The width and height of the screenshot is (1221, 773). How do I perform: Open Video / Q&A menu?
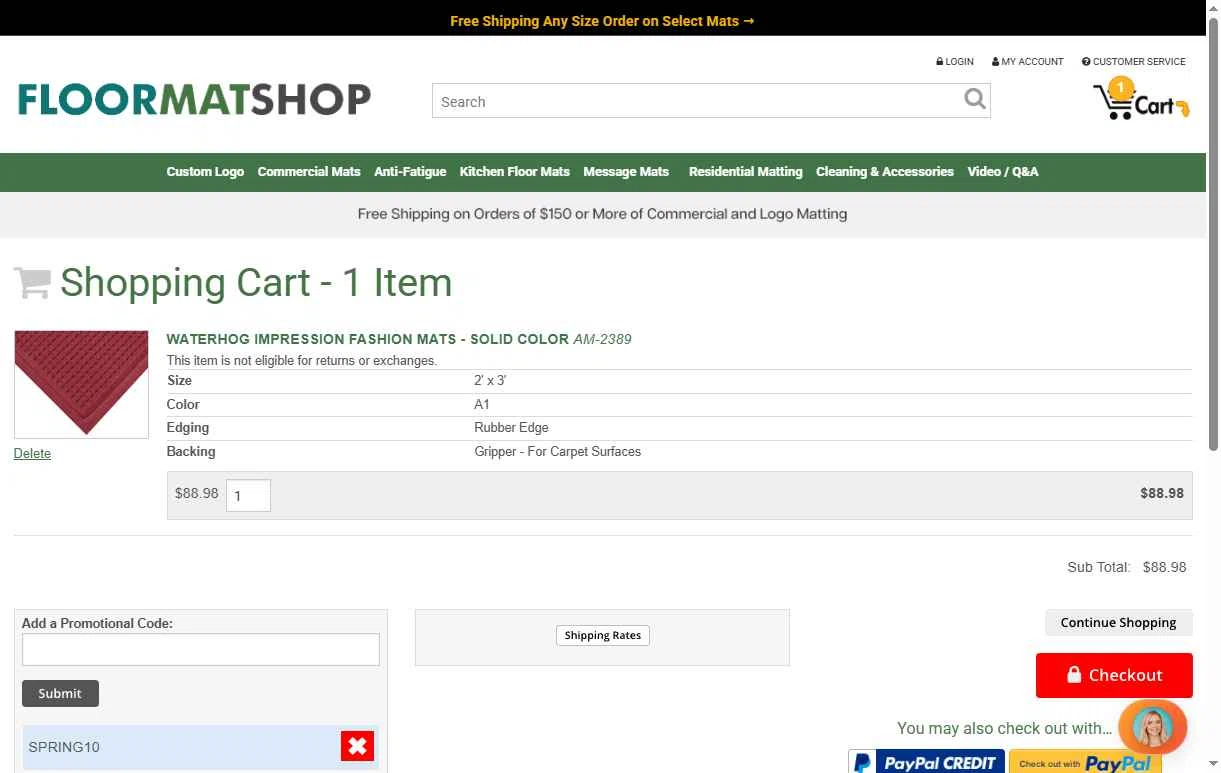1002,172
